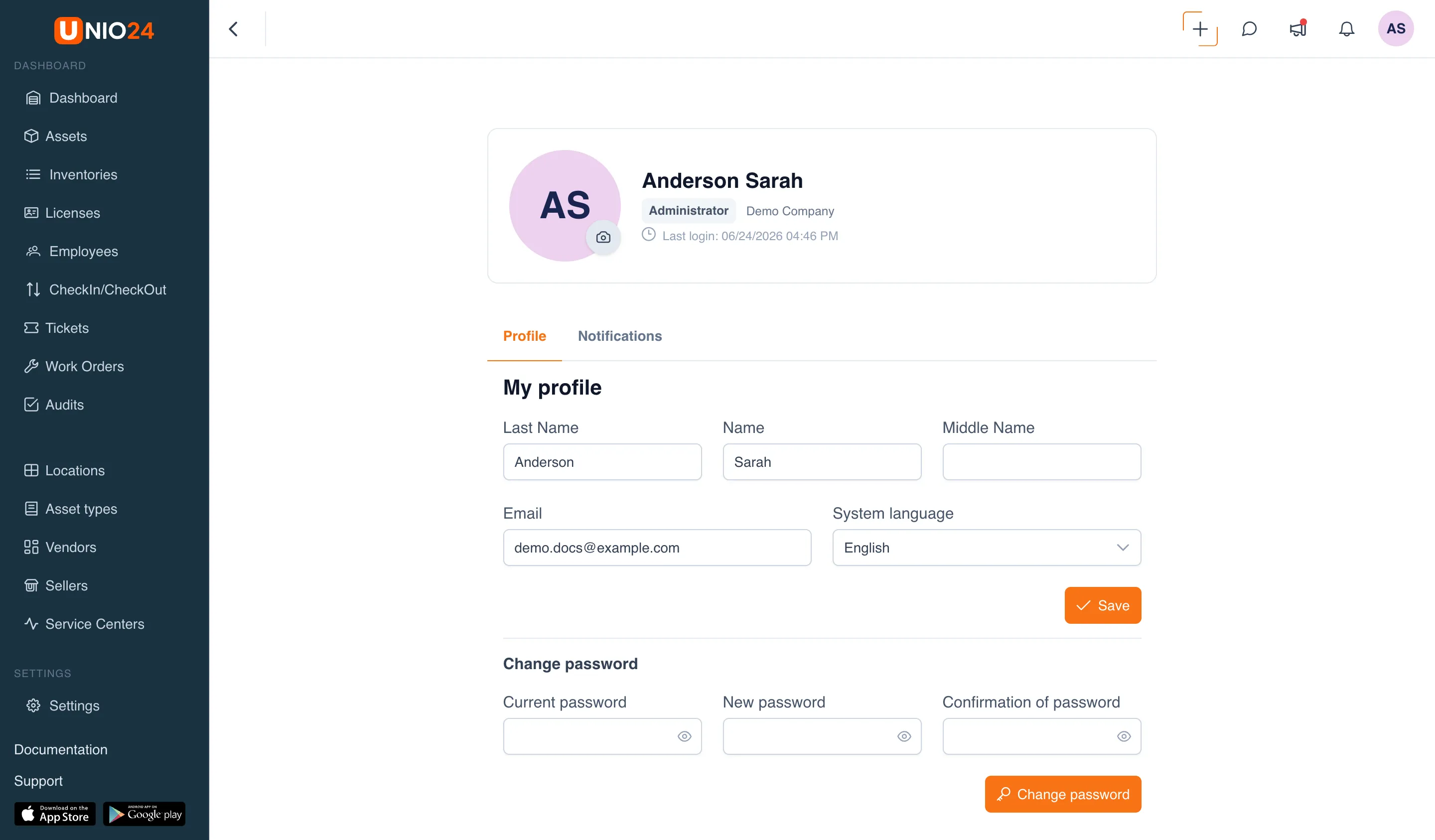
Task: Open Licenses card icon
Action: 31,213
